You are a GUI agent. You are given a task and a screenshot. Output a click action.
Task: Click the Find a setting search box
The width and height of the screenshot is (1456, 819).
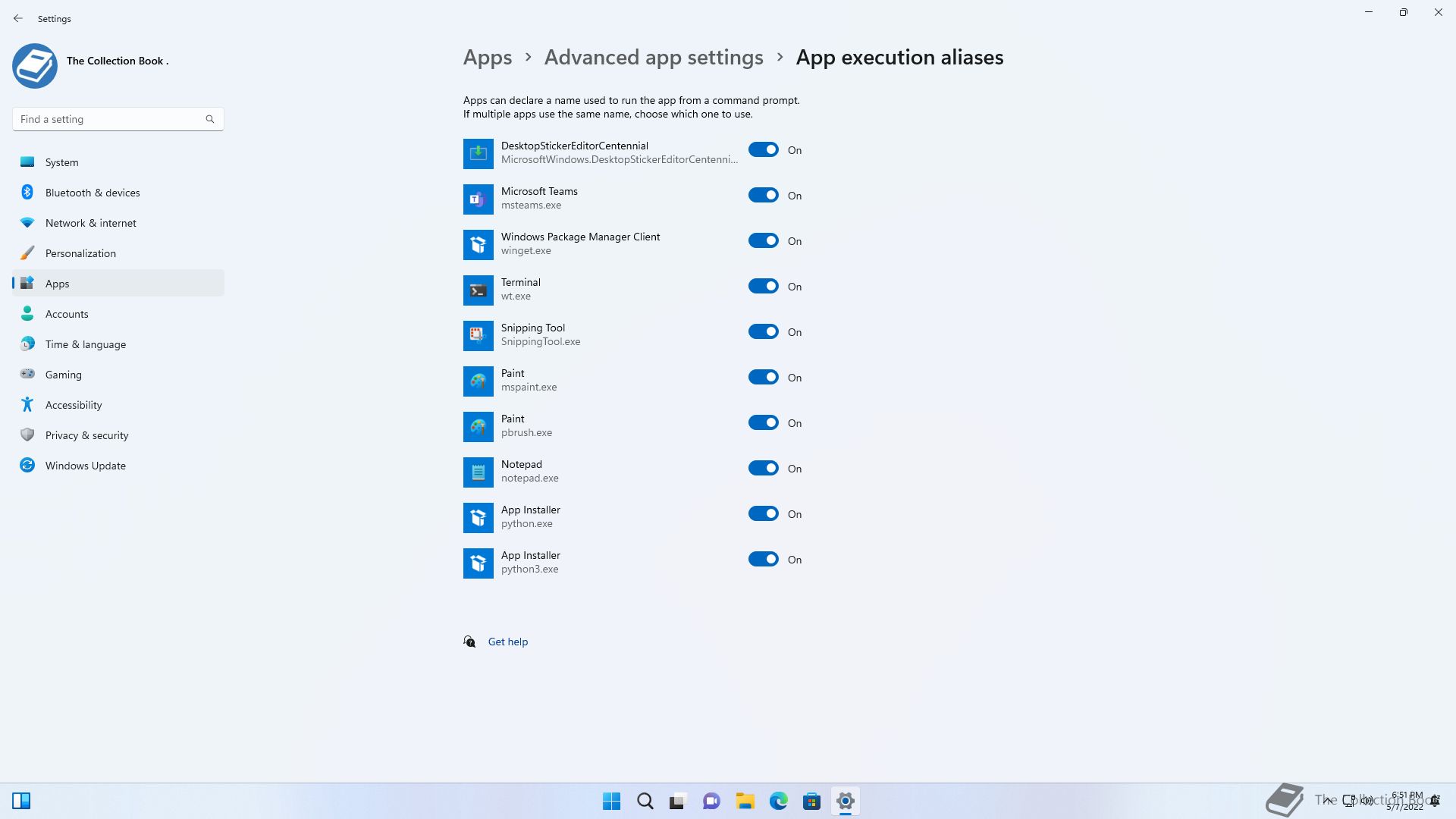point(110,119)
